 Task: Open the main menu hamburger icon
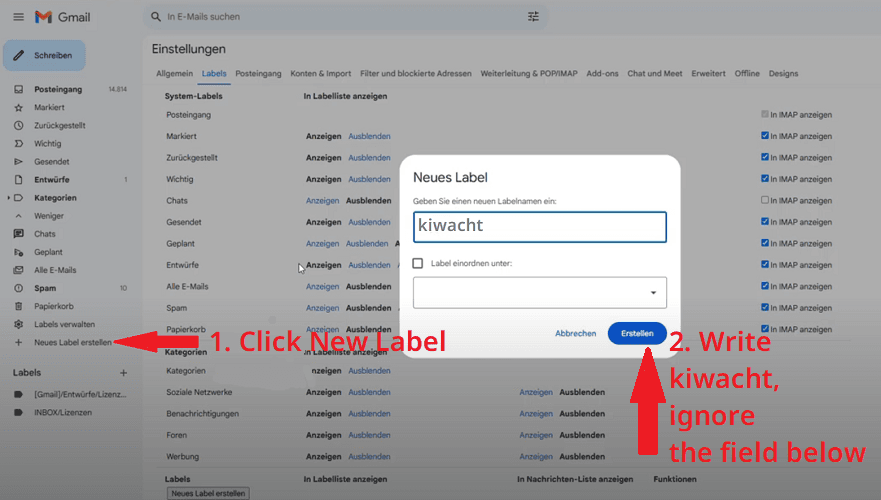[x=19, y=17]
